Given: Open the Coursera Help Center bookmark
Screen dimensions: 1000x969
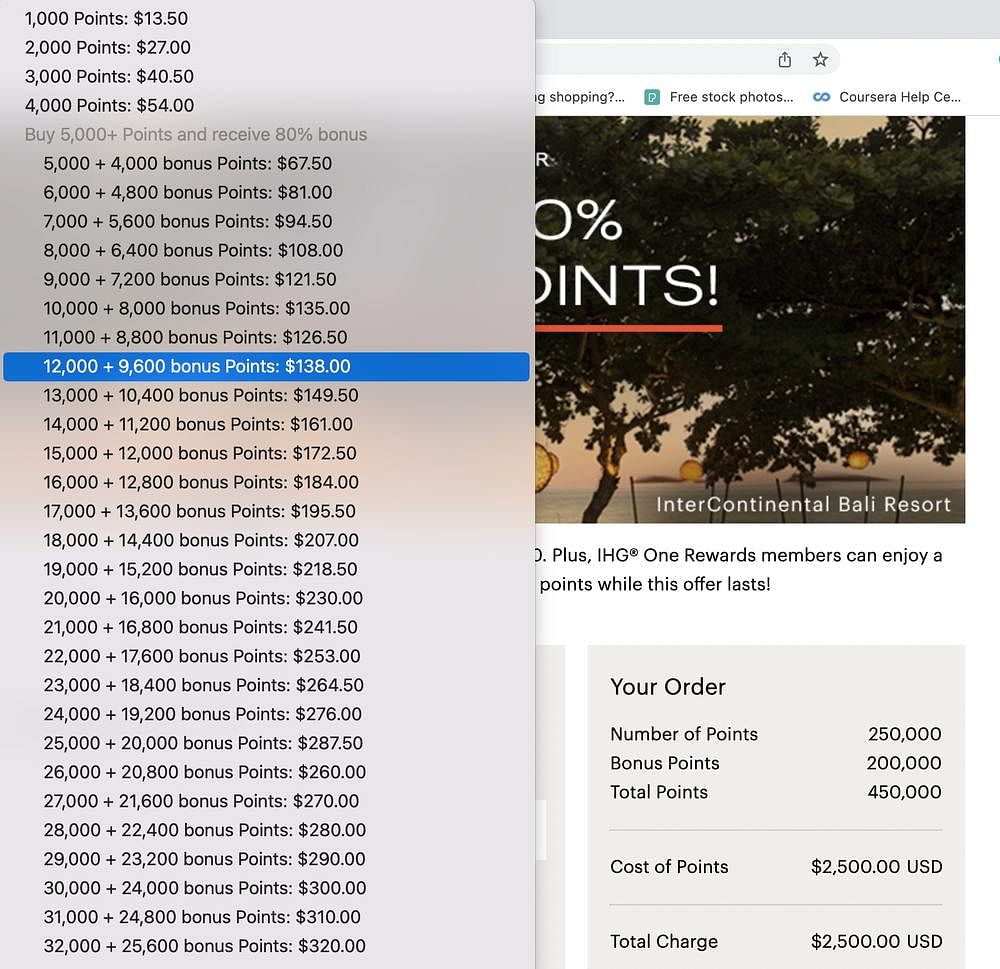Looking at the screenshot, I should [x=887, y=97].
